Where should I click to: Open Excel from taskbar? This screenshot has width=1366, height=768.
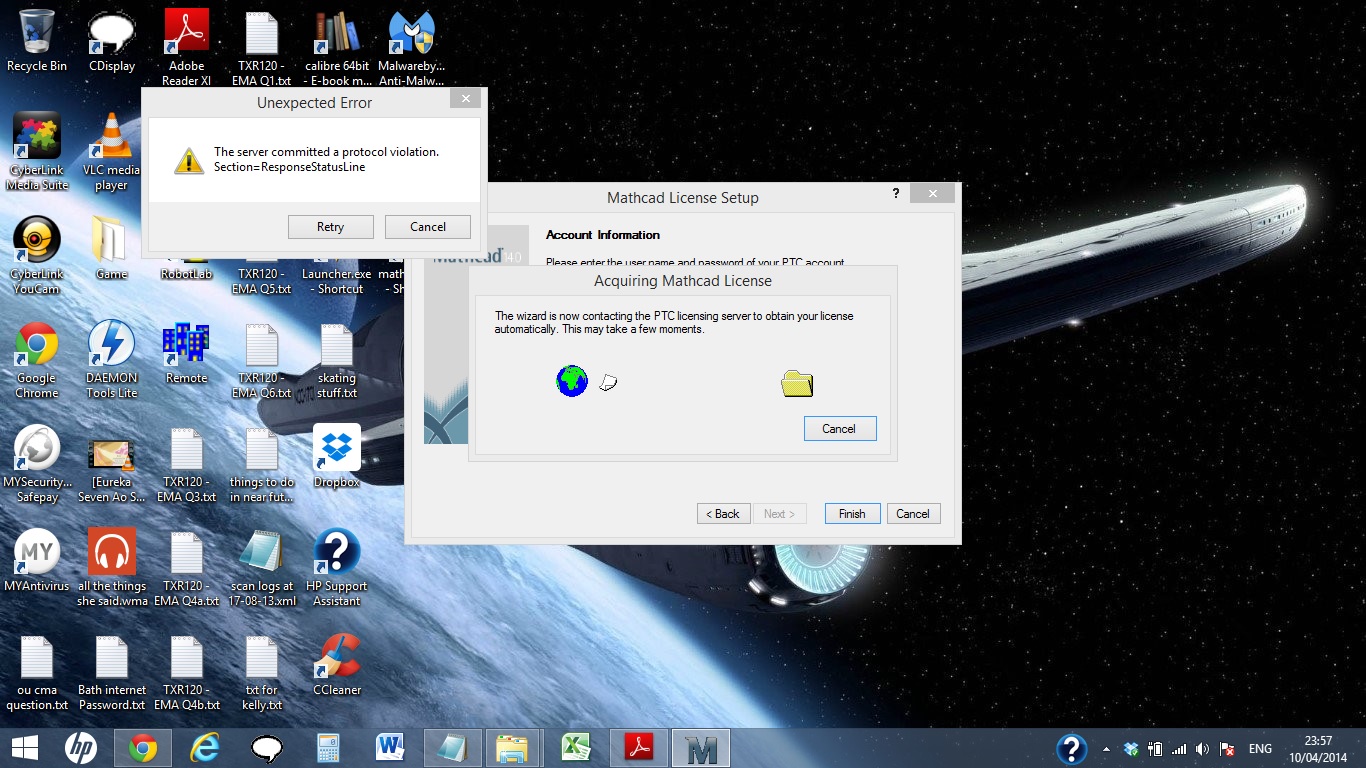[576, 748]
